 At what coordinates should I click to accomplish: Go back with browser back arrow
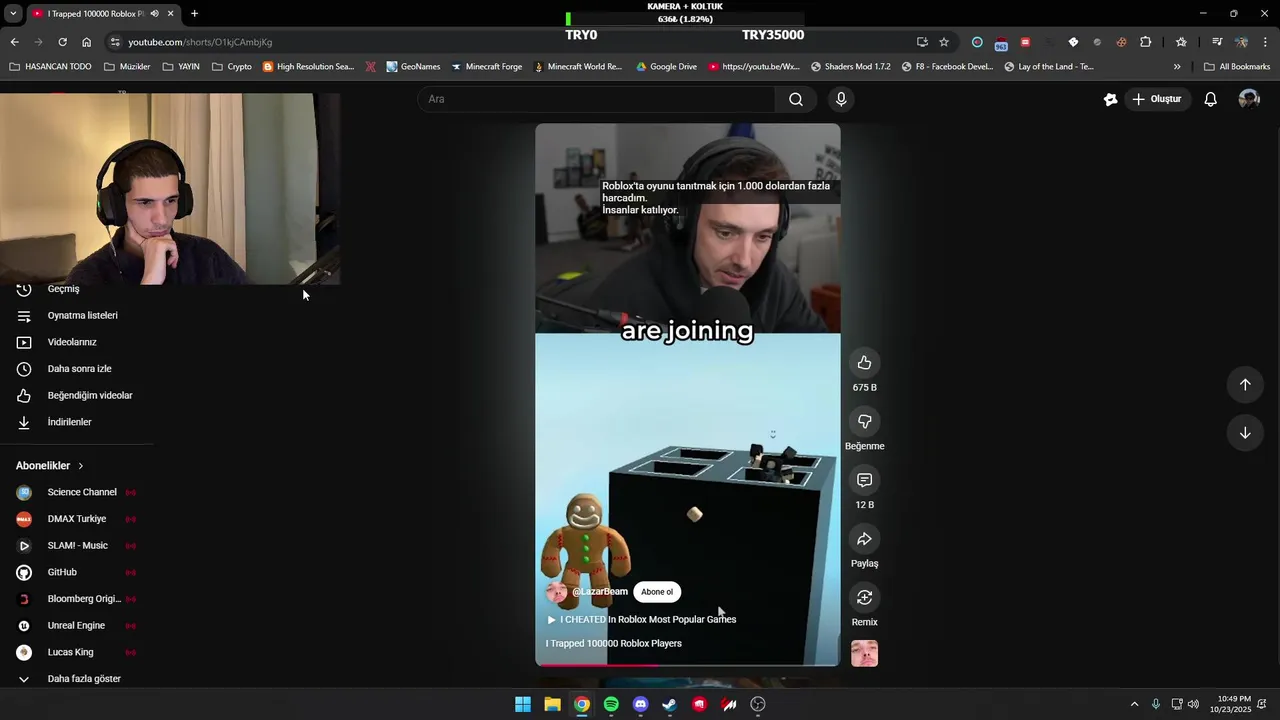14,42
